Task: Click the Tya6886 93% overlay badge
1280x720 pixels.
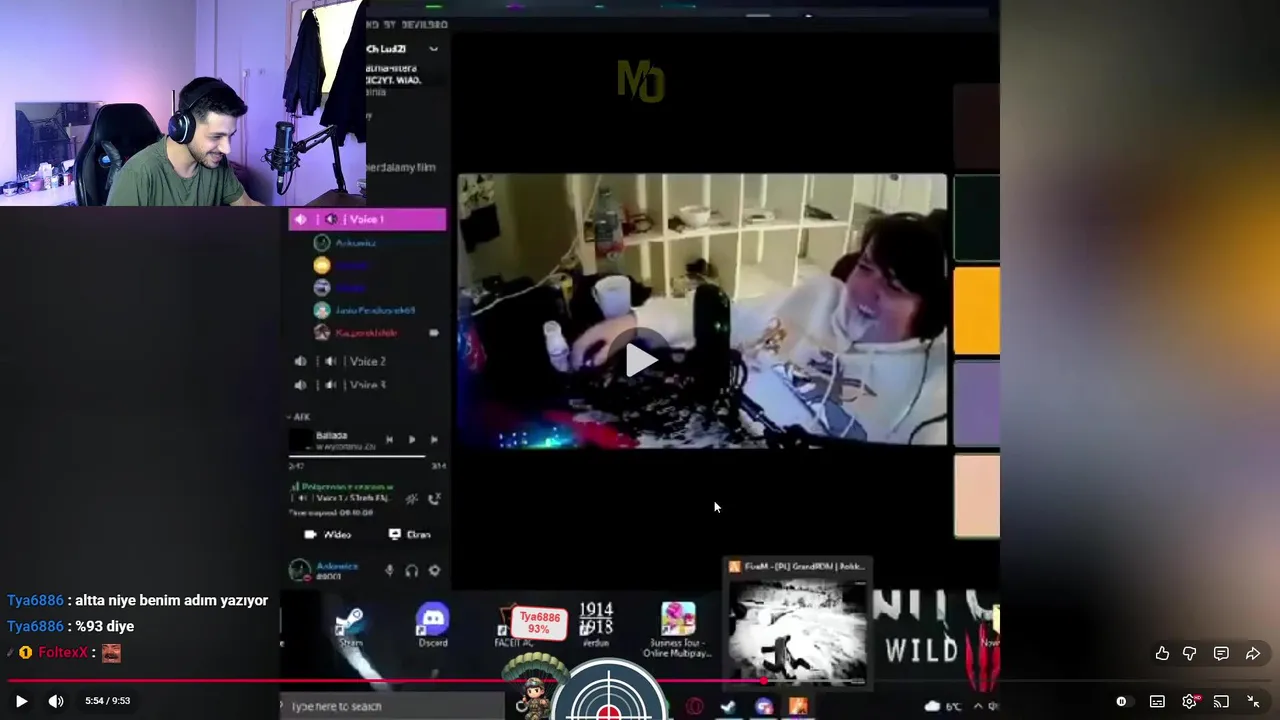Action: click(539, 623)
